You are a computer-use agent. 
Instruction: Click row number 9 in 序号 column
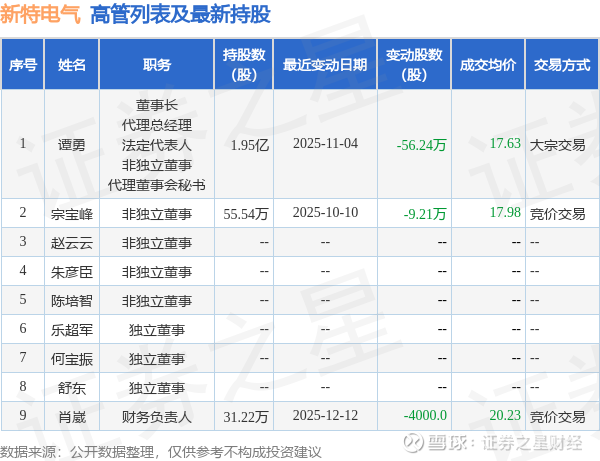pos(23,415)
